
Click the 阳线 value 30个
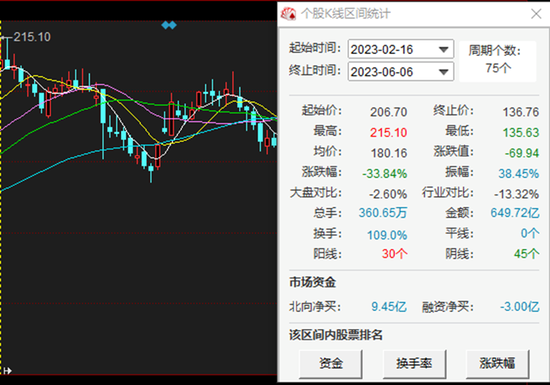tap(395, 254)
